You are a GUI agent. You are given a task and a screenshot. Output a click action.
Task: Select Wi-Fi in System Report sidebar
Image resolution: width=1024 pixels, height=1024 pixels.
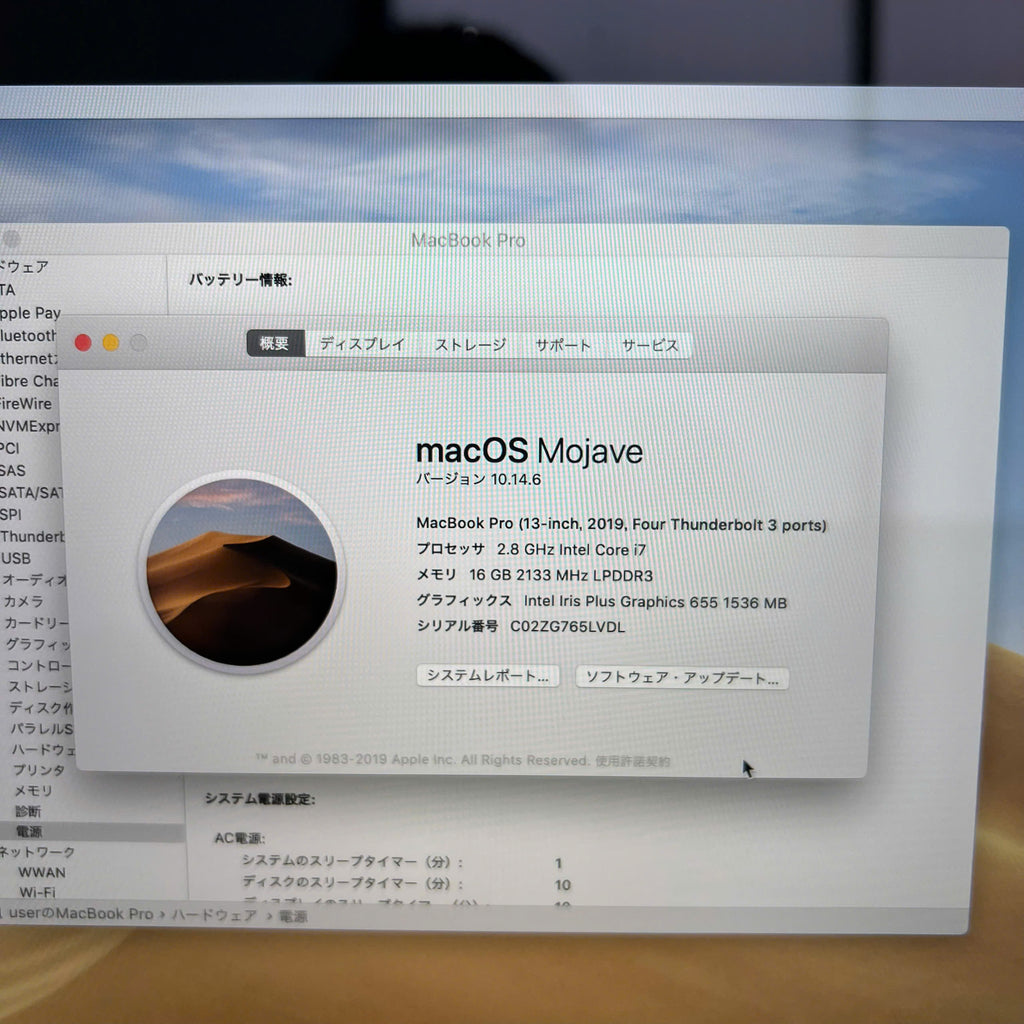point(37,892)
